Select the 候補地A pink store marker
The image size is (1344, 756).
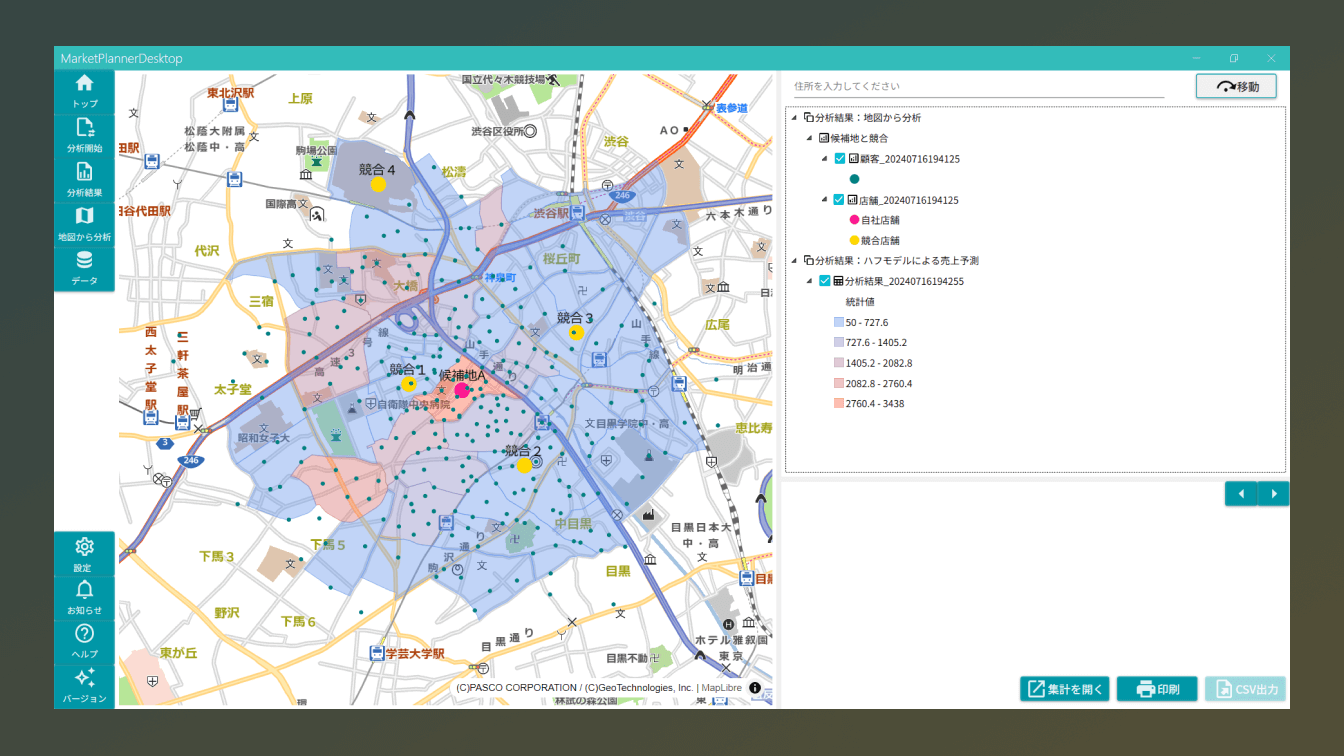pos(462,390)
